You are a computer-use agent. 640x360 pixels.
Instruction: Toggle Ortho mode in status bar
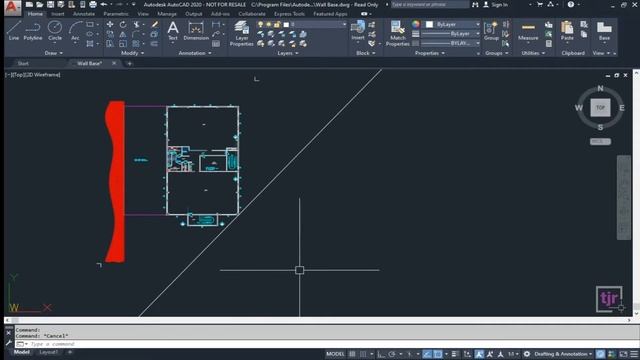(381, 354)
